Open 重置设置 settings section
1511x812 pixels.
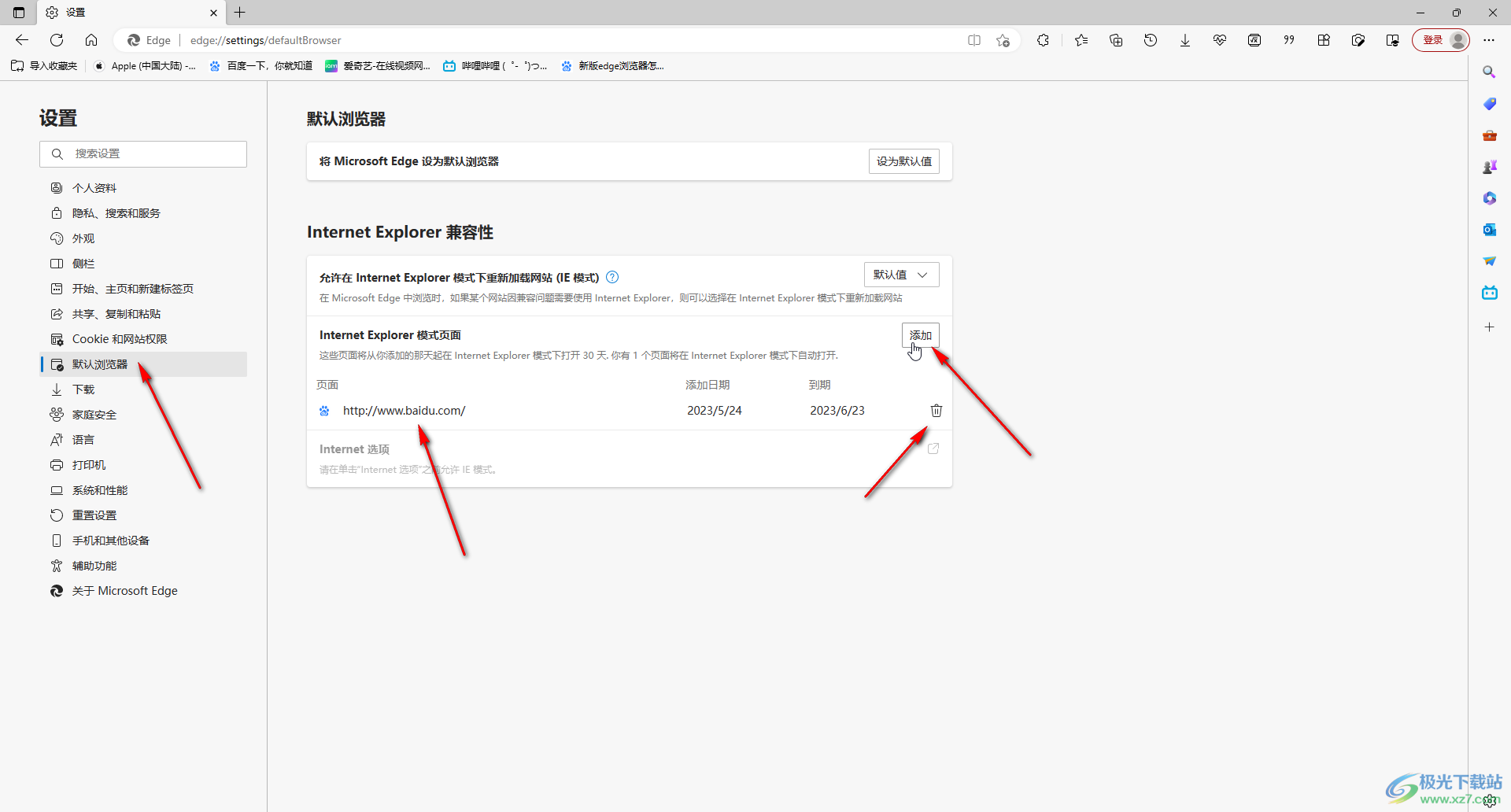tap(143, 515)
